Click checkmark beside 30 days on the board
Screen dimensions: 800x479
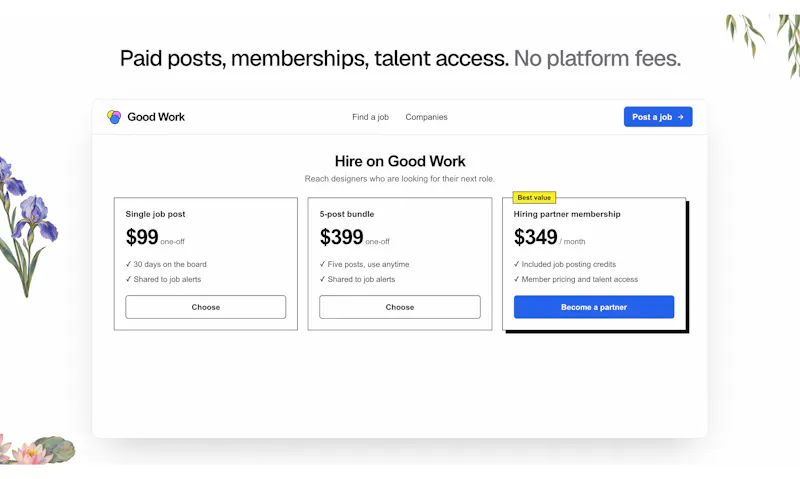tap(129, 264)
